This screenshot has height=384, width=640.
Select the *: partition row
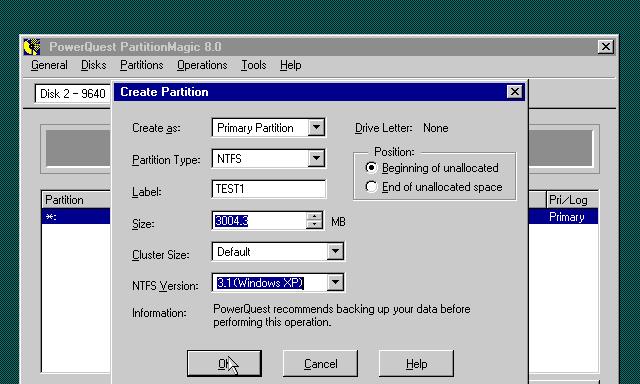point(76,217)
